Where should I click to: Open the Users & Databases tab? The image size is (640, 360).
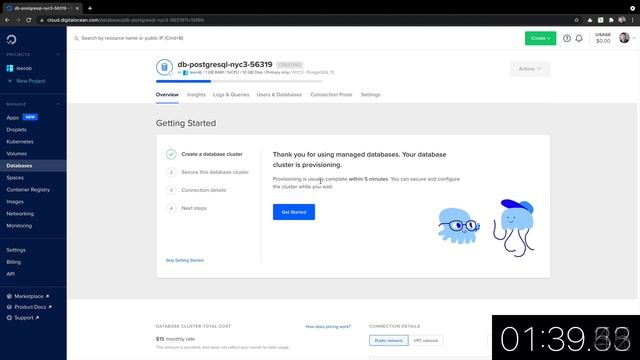coord(279,95)
